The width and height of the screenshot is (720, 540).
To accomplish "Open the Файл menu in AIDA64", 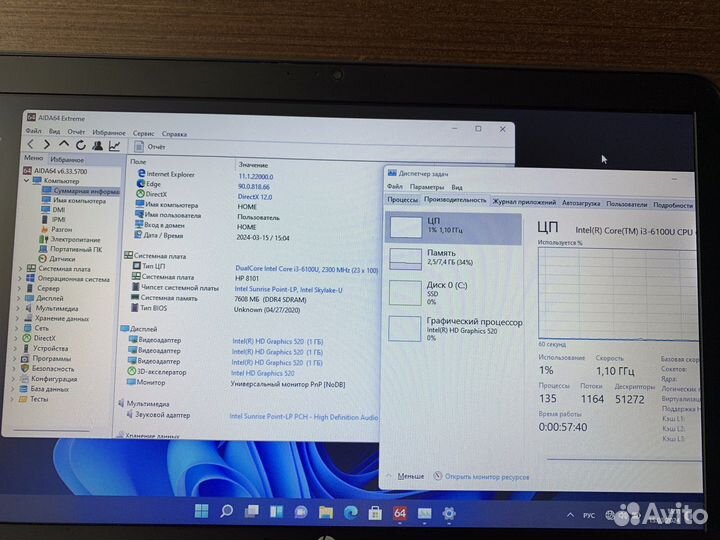I will (34, 131).
